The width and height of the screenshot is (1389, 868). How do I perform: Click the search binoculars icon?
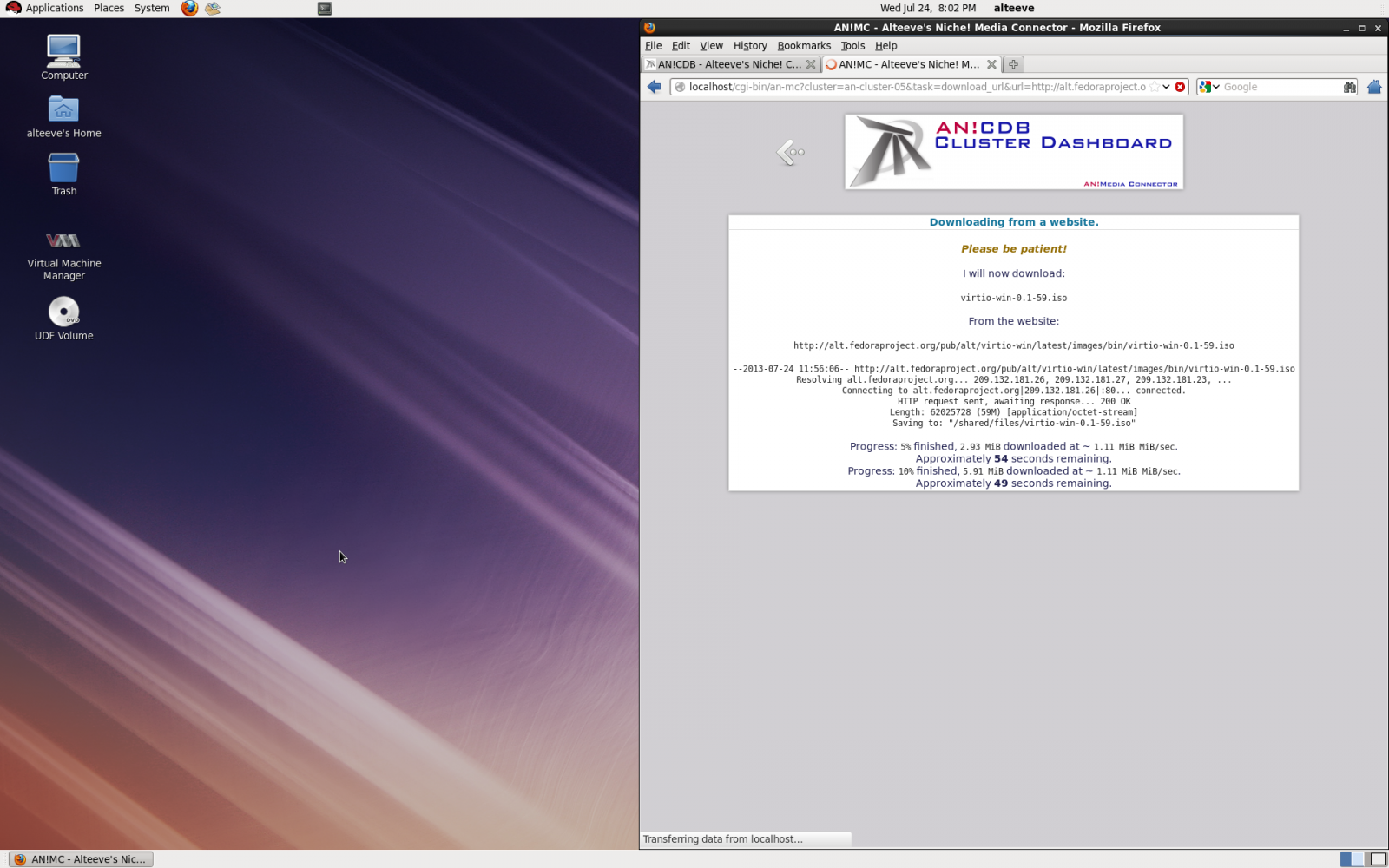(x=1349, y=87)
